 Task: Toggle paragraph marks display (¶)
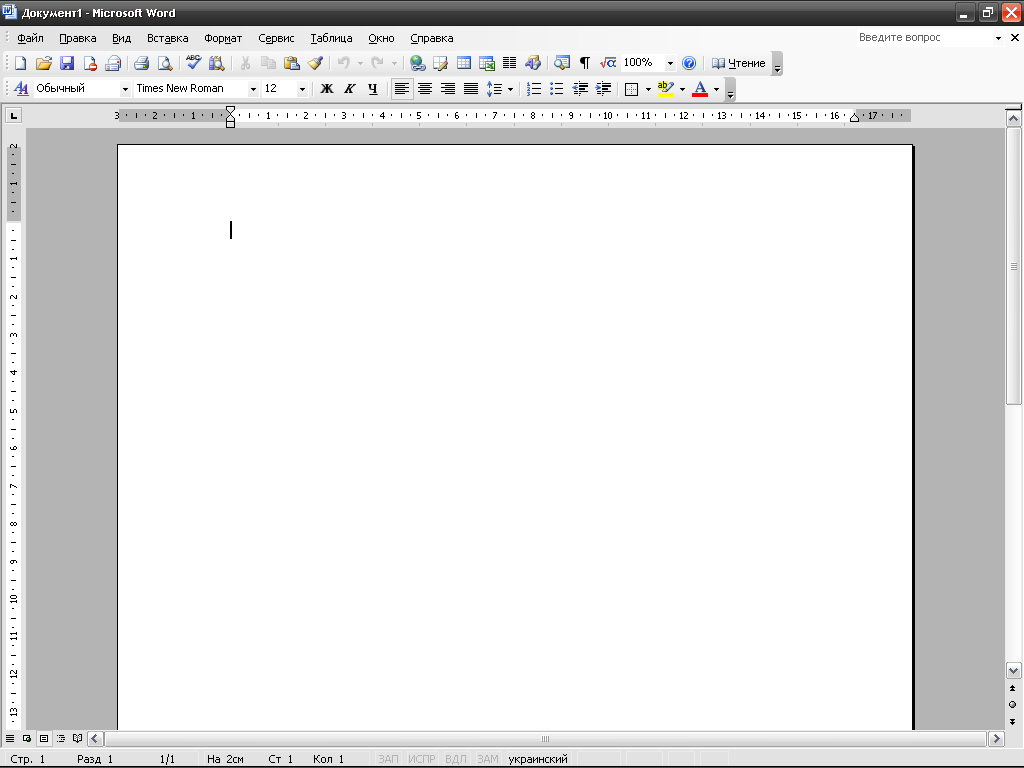(x=584, y=63)
